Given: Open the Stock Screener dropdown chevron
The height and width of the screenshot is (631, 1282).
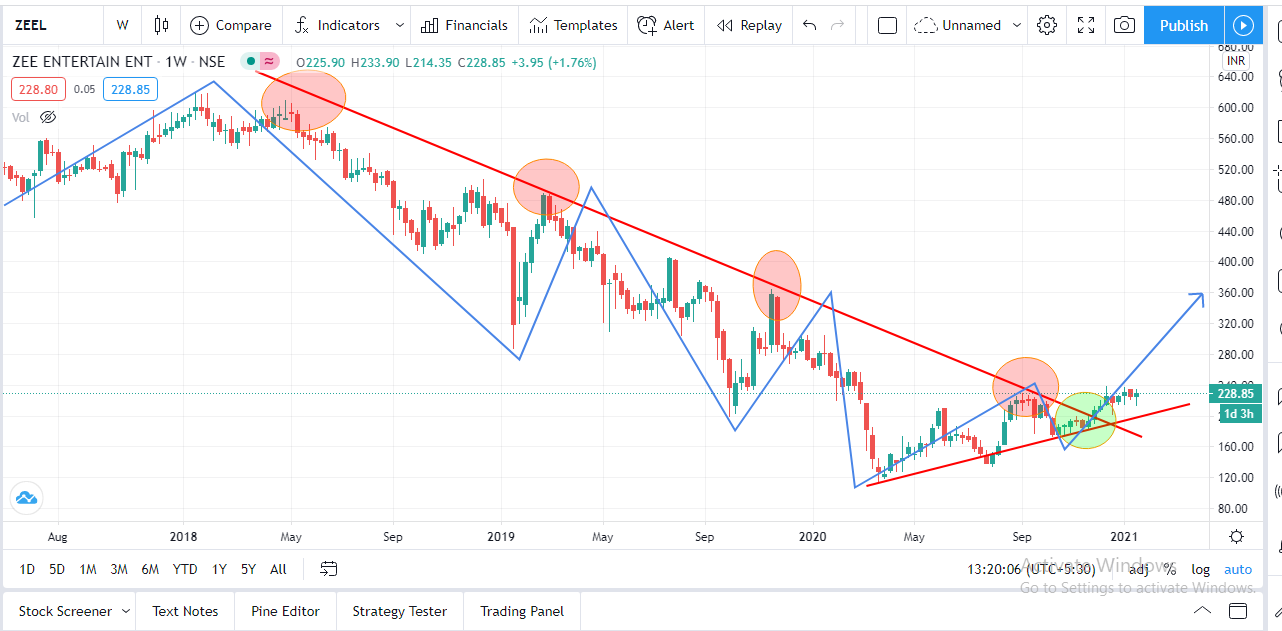Looking at the screenshot, I should (127, 611).
